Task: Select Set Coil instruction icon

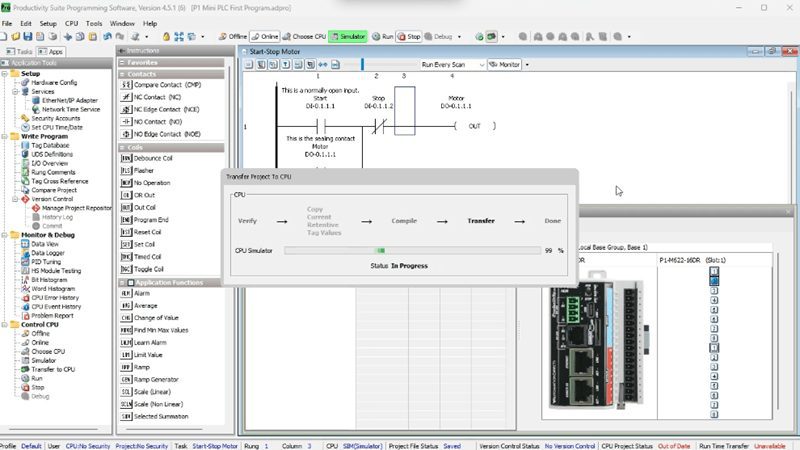Action: (x=126, y=244)
